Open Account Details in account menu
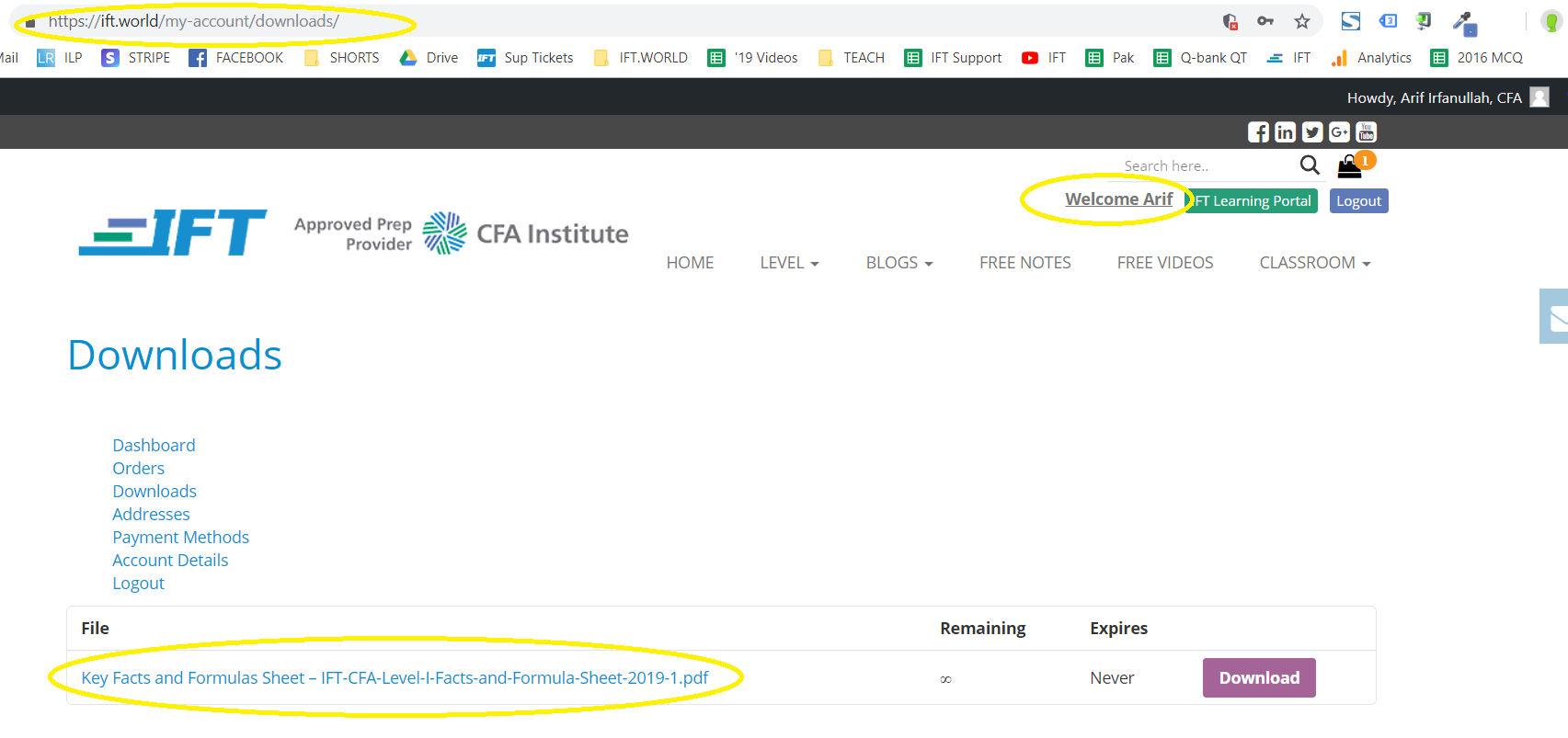This screenshot has height=738, width=1568. click(170, 560)
